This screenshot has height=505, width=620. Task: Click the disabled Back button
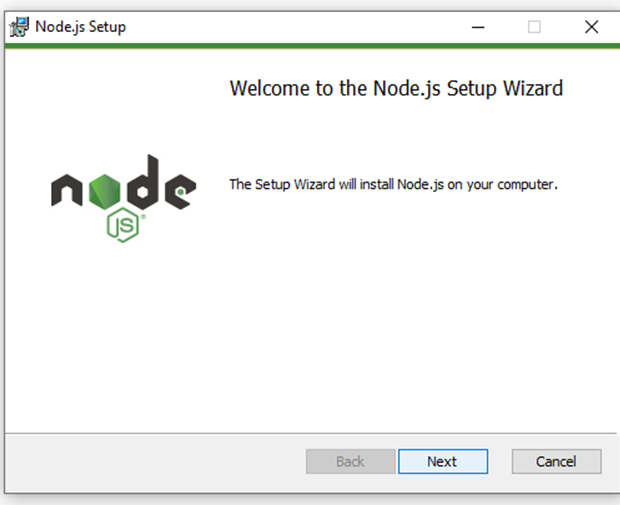350,461
